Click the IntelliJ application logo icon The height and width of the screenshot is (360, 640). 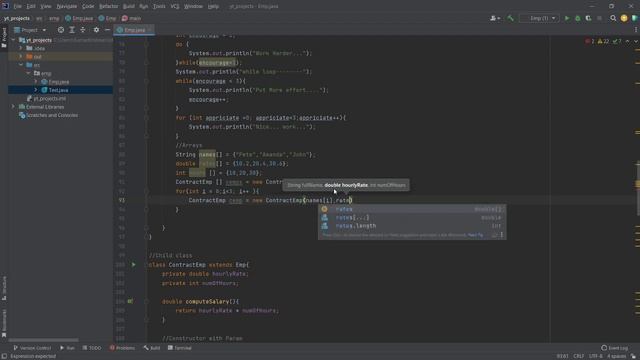[x=5, y=6]
